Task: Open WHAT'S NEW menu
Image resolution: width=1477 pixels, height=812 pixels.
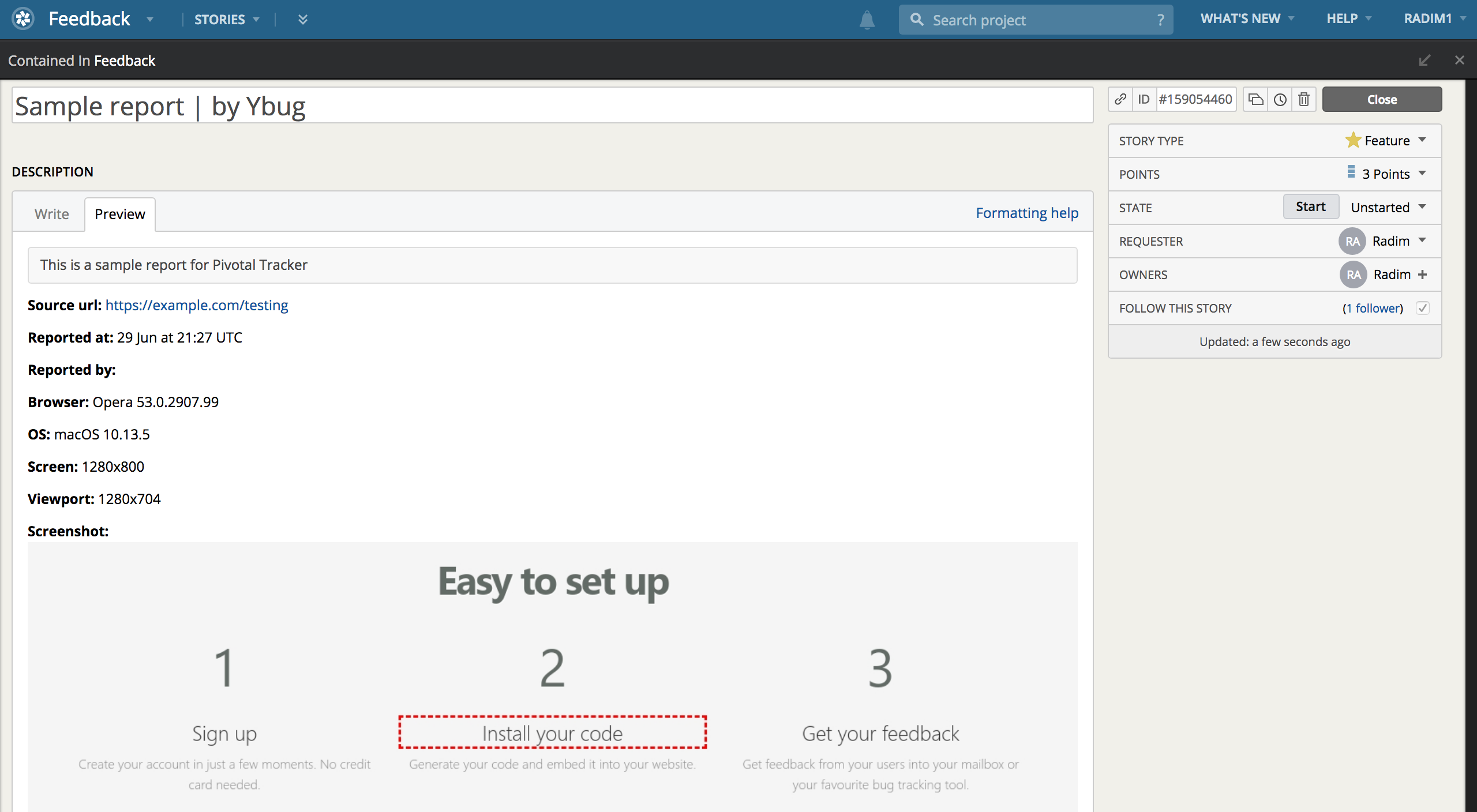Action: click(1247, 18)
